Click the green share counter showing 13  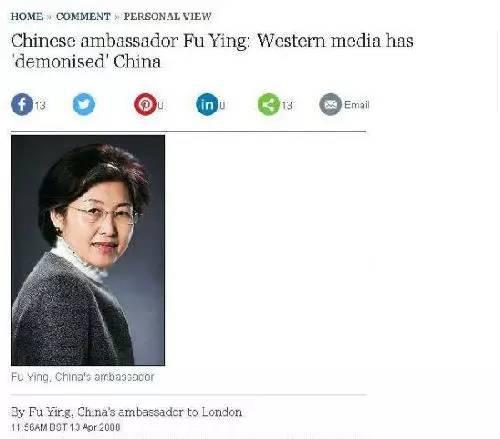(287, 106)
